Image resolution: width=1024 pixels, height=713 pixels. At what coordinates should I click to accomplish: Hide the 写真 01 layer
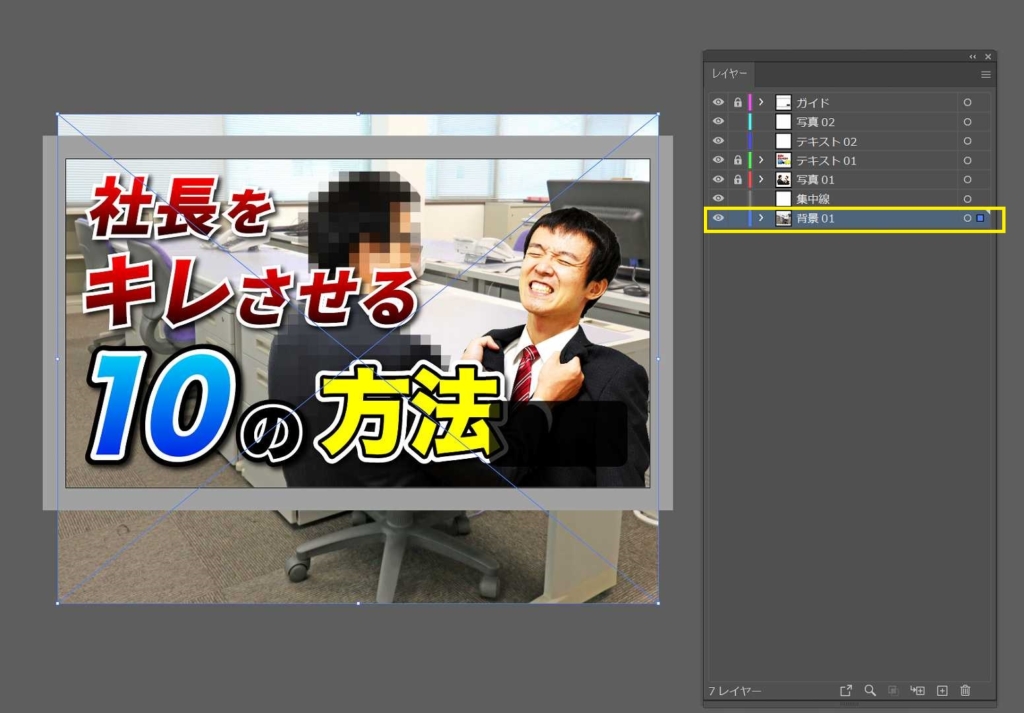point(718,179)
